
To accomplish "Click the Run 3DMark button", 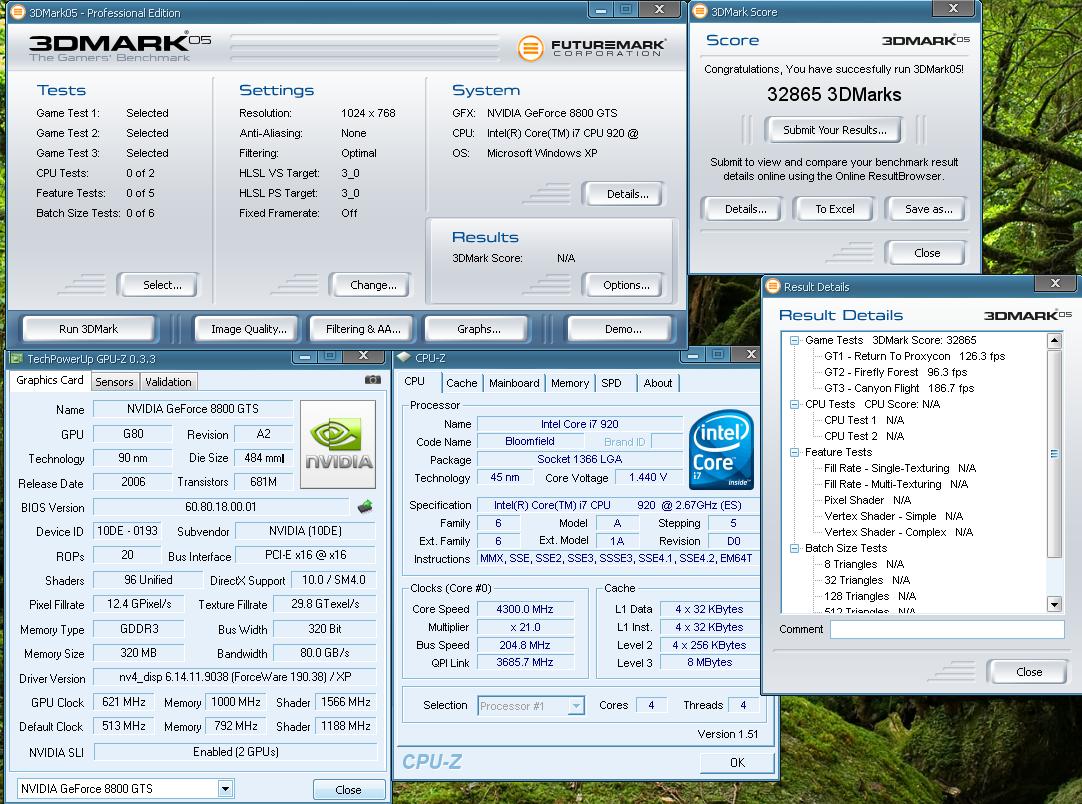I will pyautogui.click(x=88, y=329).
